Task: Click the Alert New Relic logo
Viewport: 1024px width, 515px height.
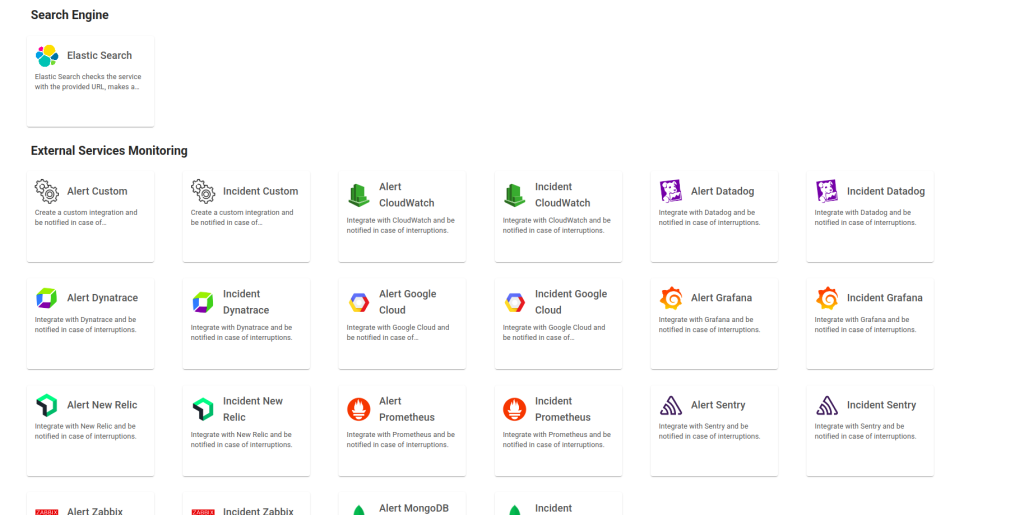Action: pyautogui.click(x=47, y=405)
